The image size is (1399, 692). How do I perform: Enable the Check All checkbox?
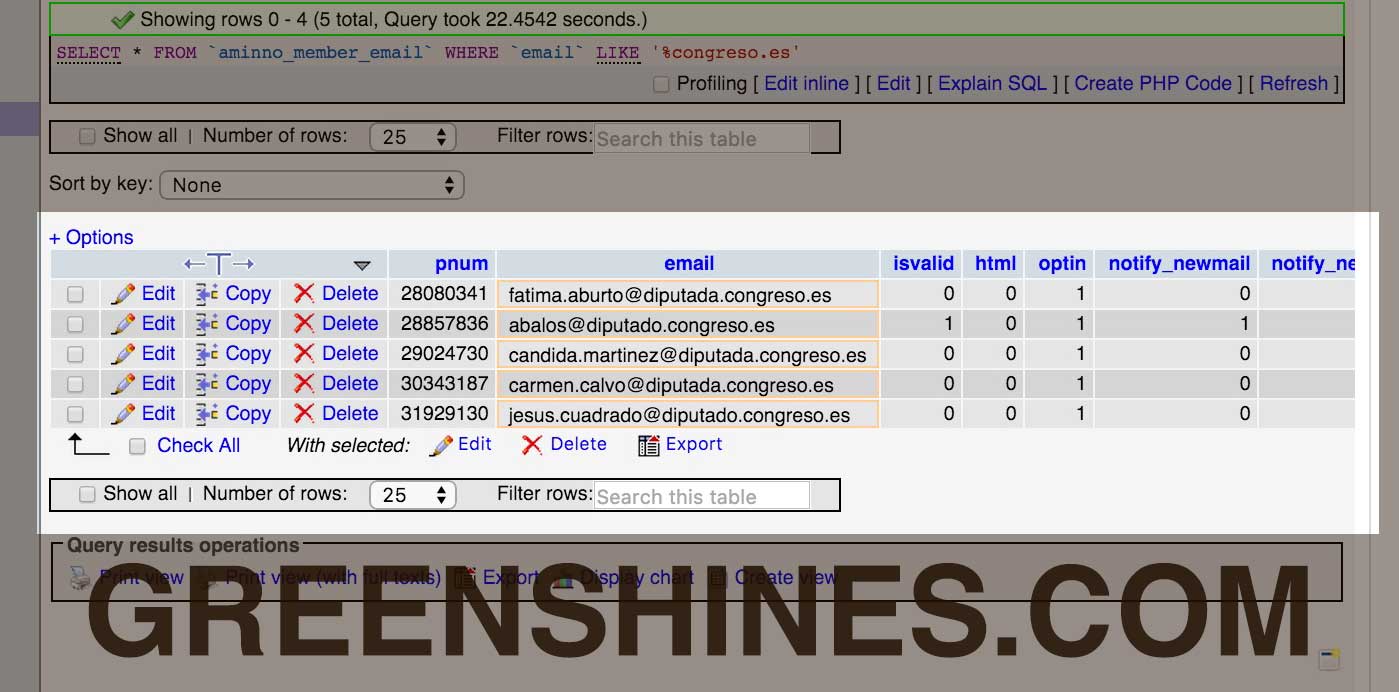[138, 446]
